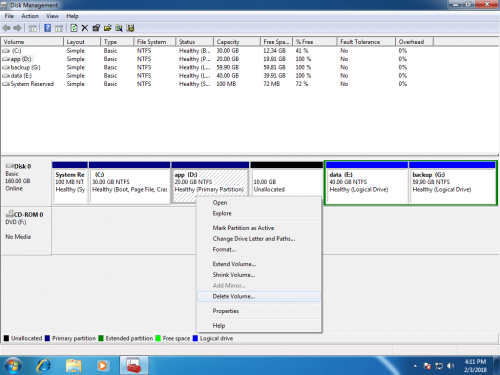Launch Internet Explorer from the taskbar

pyautogui.click(x=44, y=366)
